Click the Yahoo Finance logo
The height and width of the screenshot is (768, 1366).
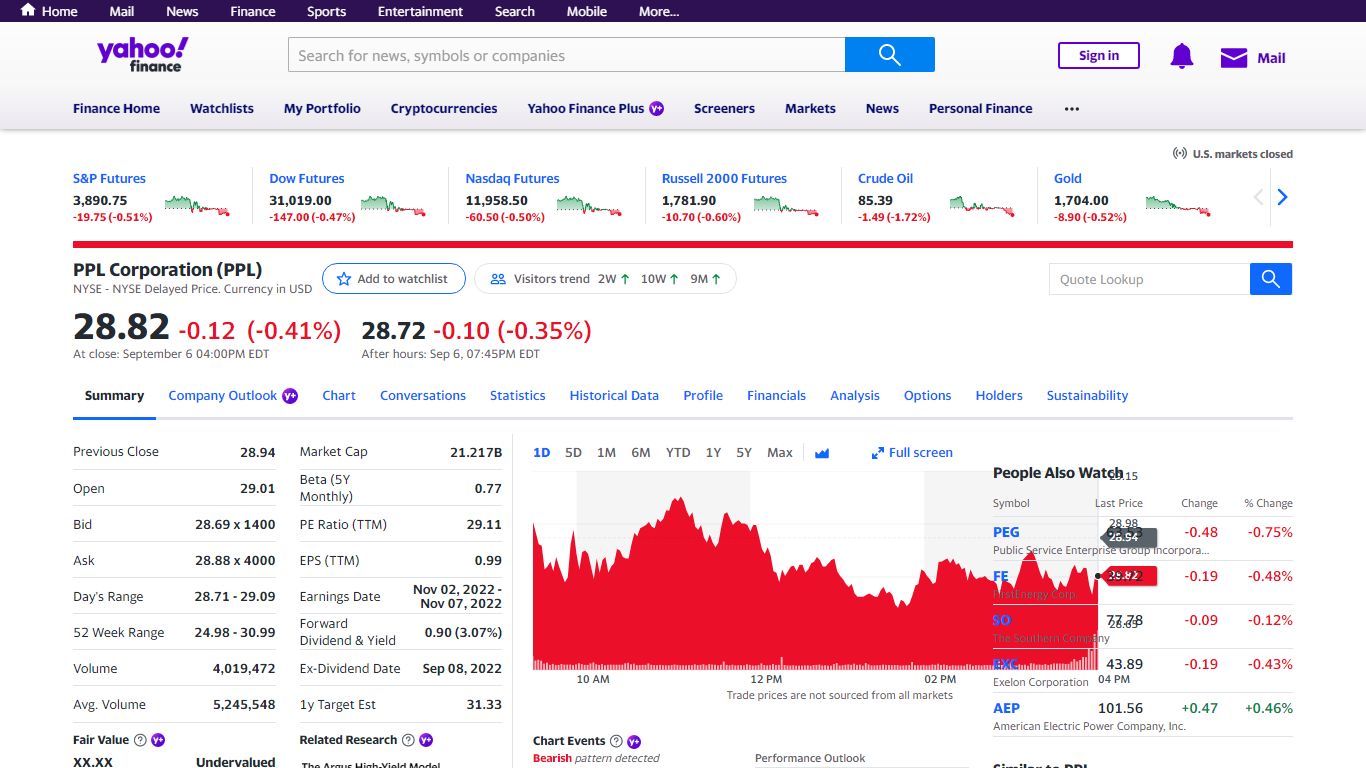coord(143,55)
